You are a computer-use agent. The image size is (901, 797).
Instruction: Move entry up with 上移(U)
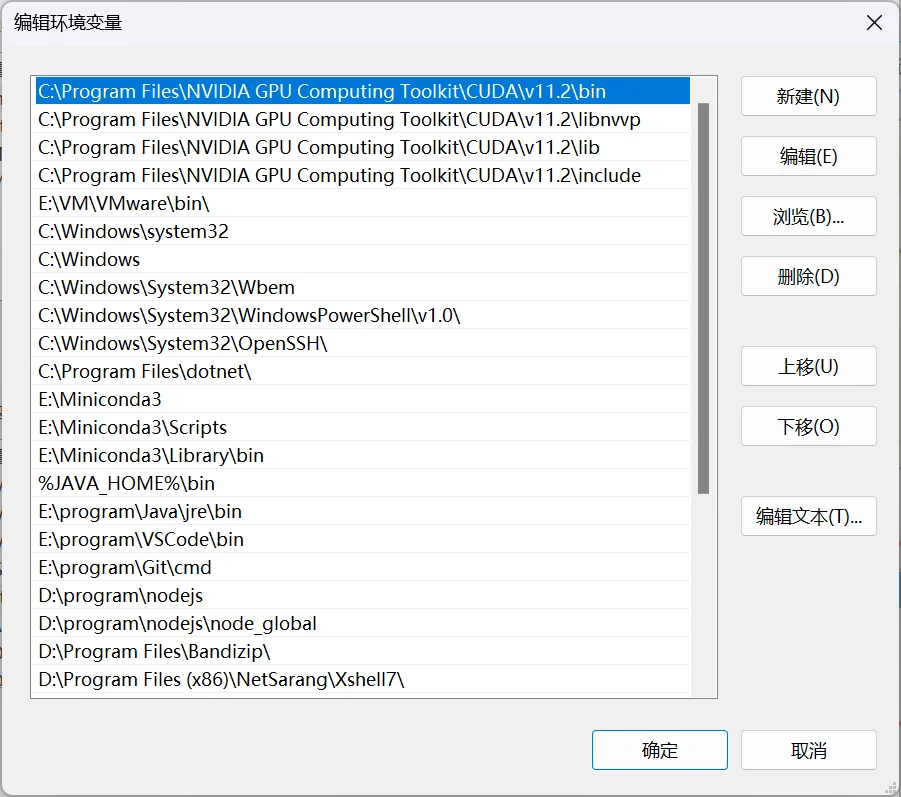pos(808,367)
